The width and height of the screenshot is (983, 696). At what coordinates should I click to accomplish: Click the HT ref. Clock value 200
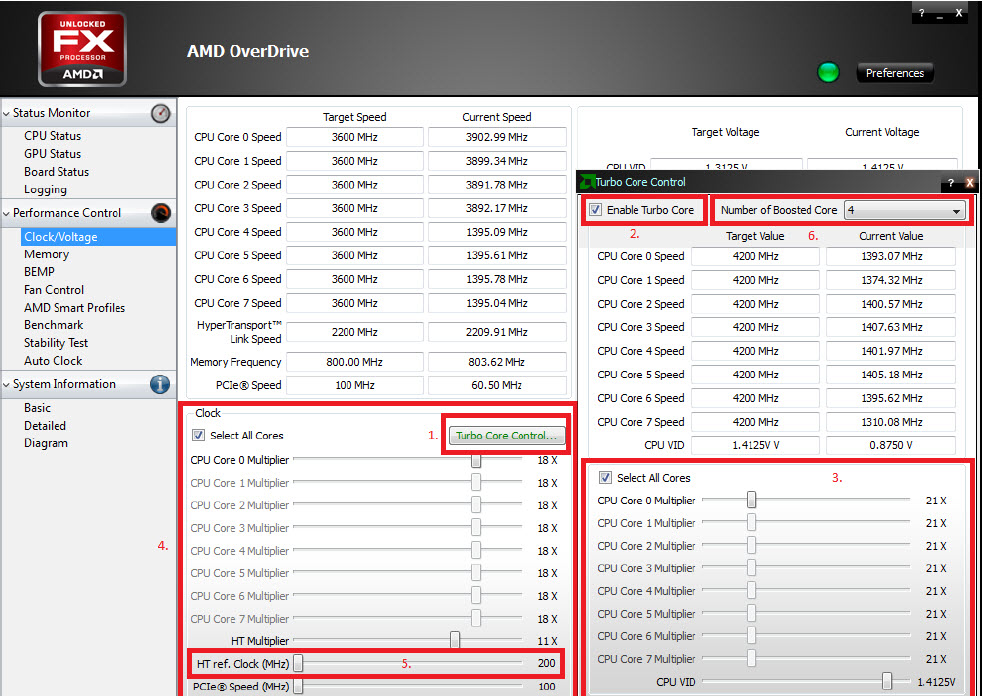click(x=547, y=663)
